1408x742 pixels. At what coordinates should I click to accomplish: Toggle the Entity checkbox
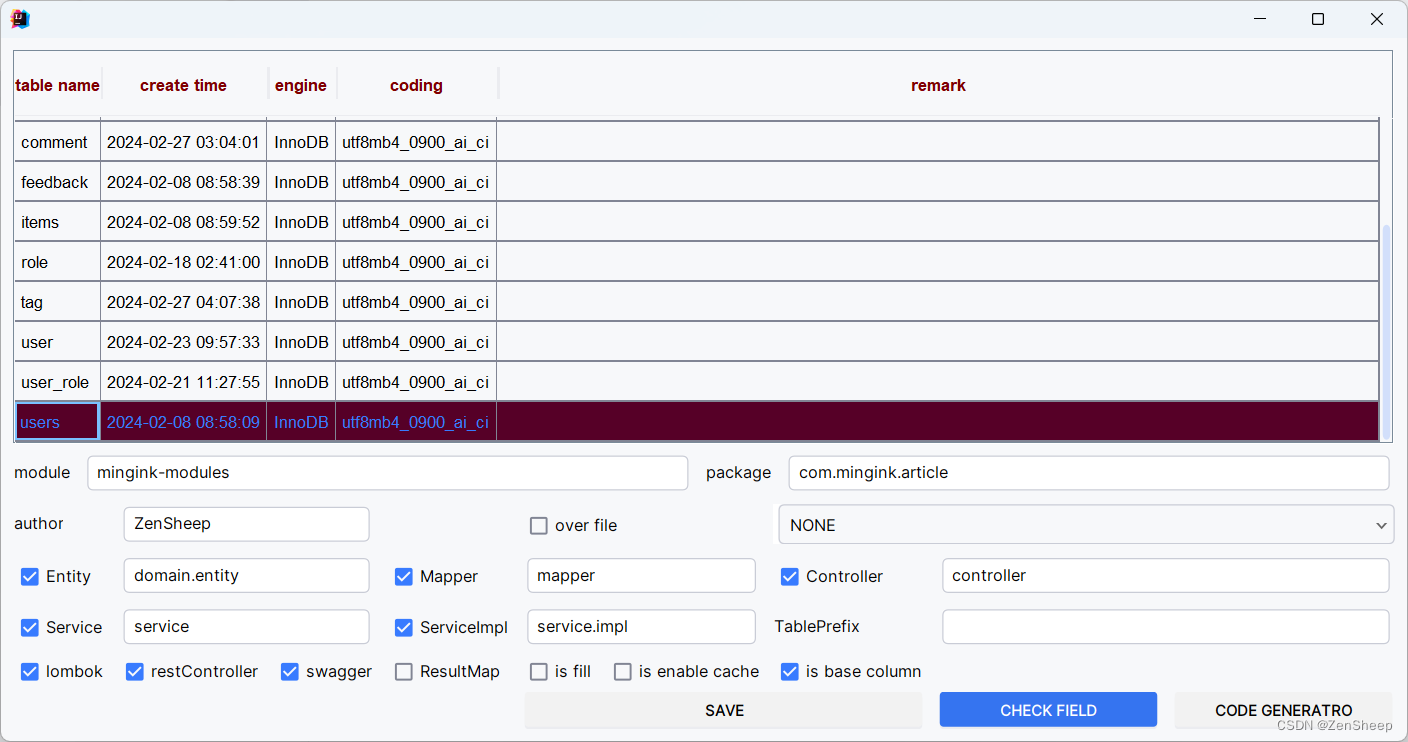click(x=30, y=576)
